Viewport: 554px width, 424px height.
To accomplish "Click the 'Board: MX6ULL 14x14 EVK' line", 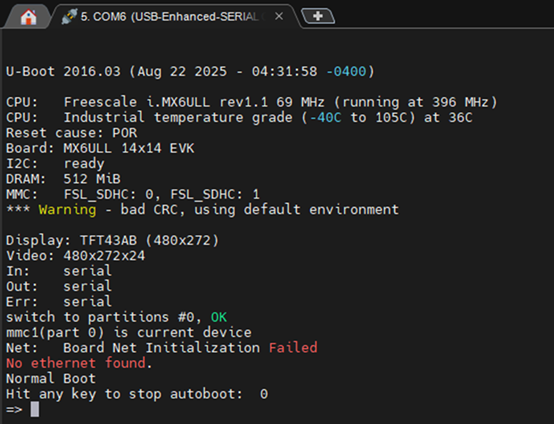I will [100, 148].
